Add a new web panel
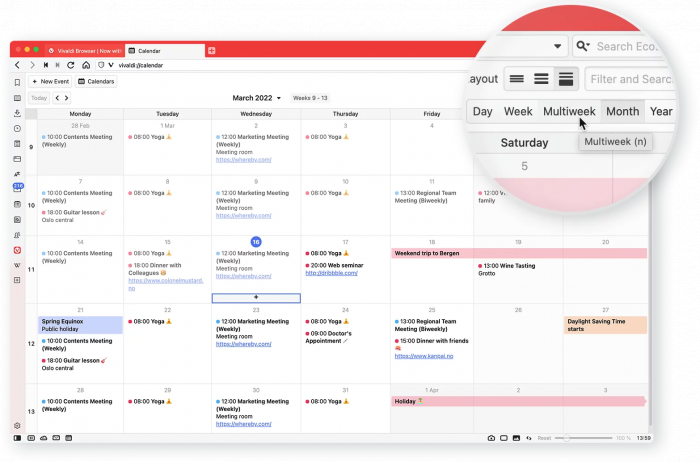The image size is (700, 462). point(17,280)
